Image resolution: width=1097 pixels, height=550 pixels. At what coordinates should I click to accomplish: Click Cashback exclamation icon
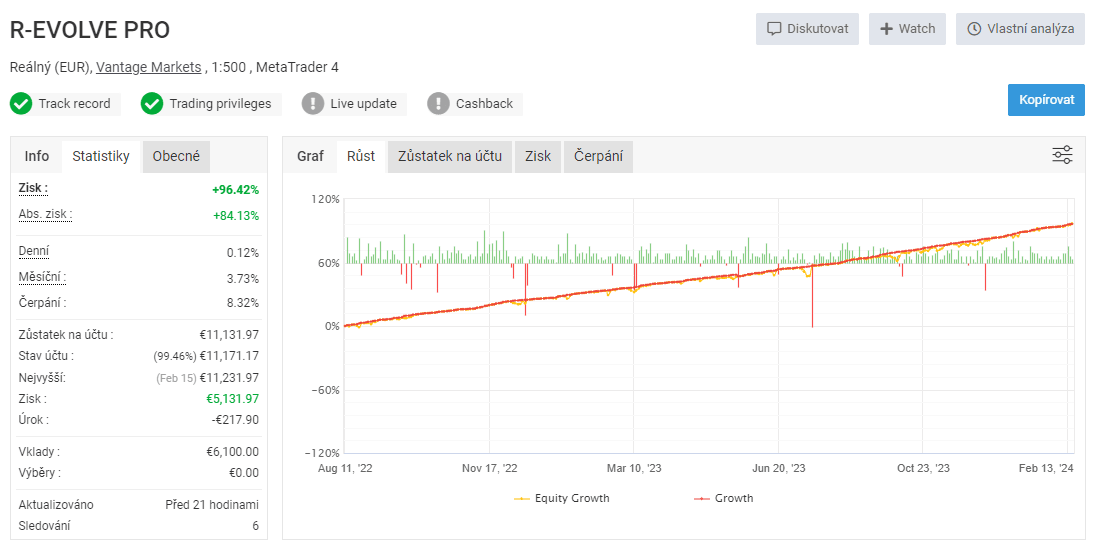[x=438, y=104]
